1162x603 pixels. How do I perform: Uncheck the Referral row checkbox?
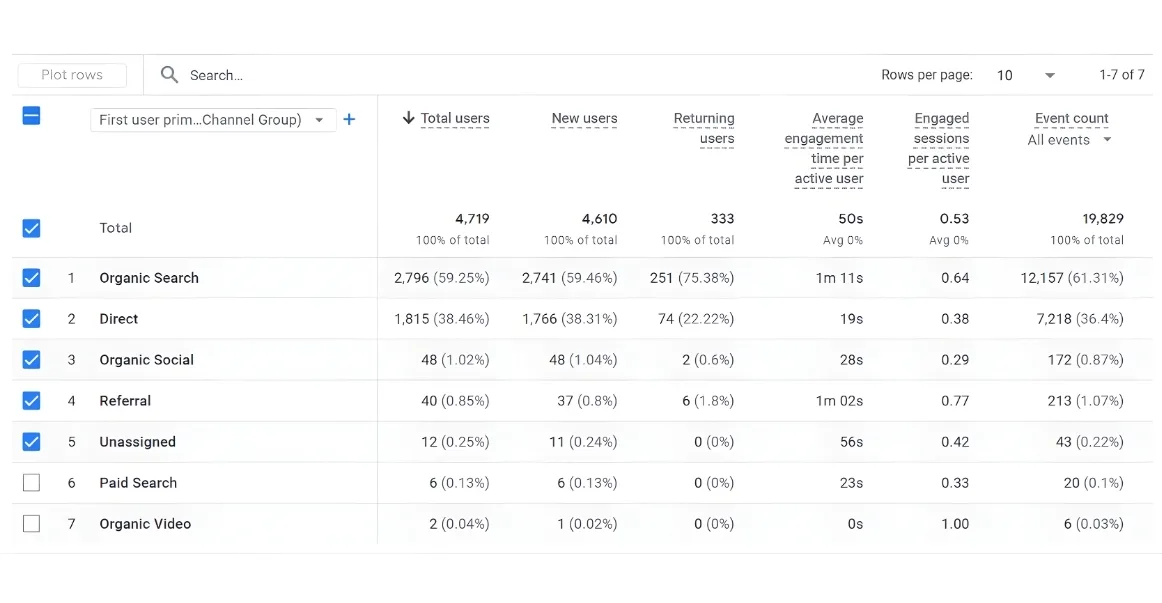(31, 401)
